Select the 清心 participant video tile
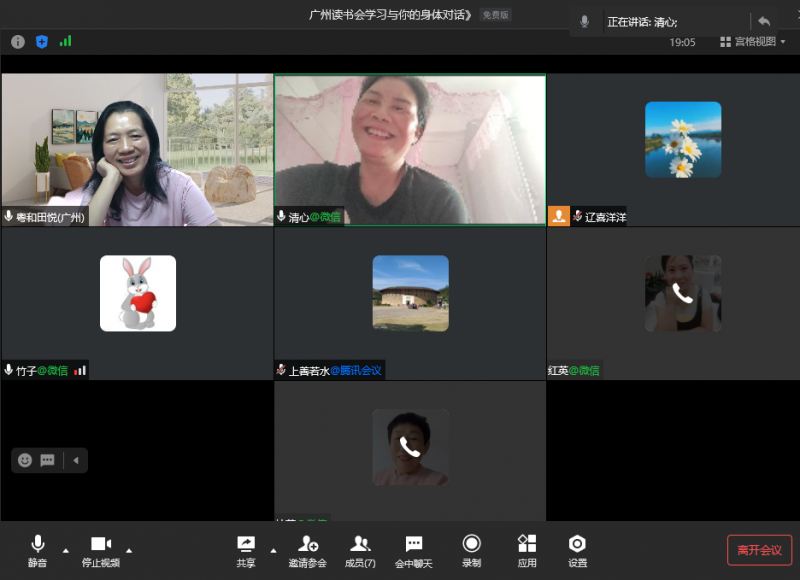This screenshot has height=580, width=800. click(x=410, y=148)
